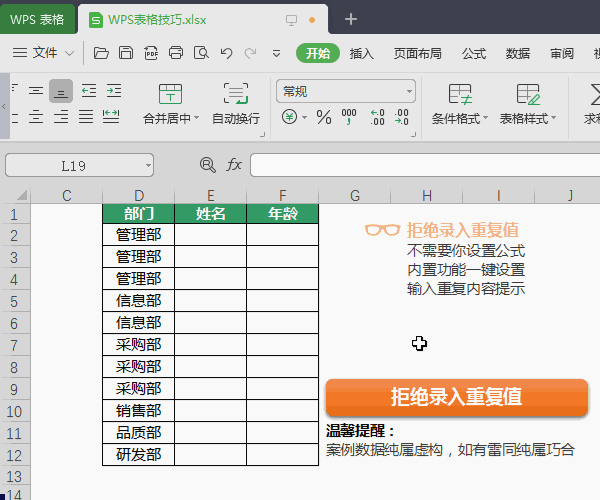Open new tab with plus button
This screenshot has width=600, height=500.
coord(351,19)
